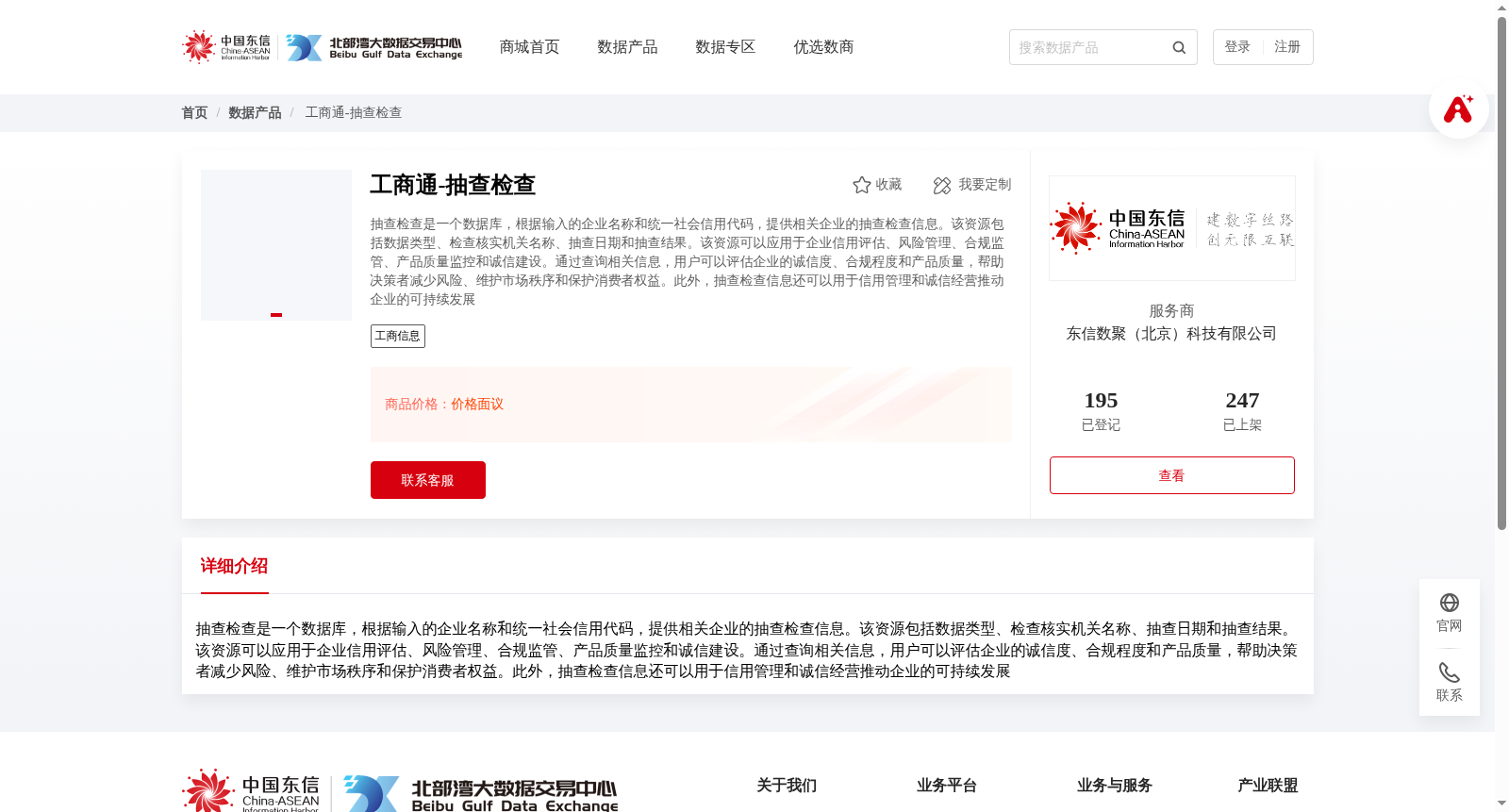Image resolution: width=1509 pixels, height=812 pixels.
Task: Go to 数据产品 in breadcrumb
Action: 255,112
